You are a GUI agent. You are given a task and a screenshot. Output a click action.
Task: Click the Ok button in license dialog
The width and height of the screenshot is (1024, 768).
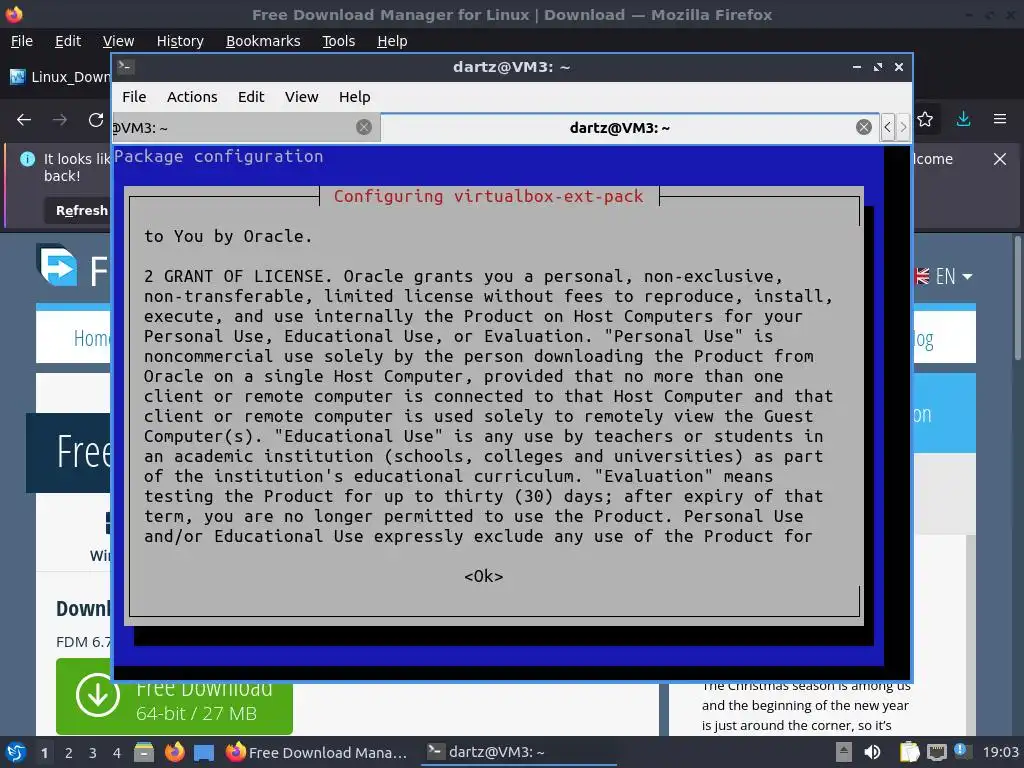click(483, 576)
